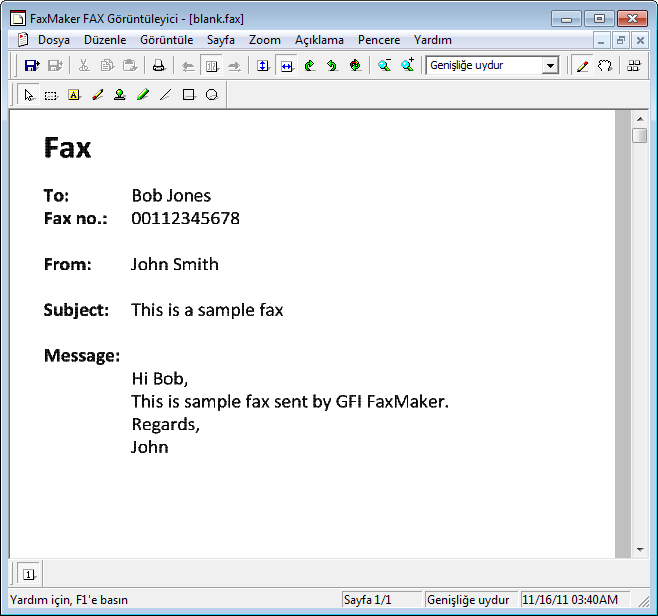Go to previous page arrow
658x616 pixels.
pyautogui.click(x=188, y=66)
